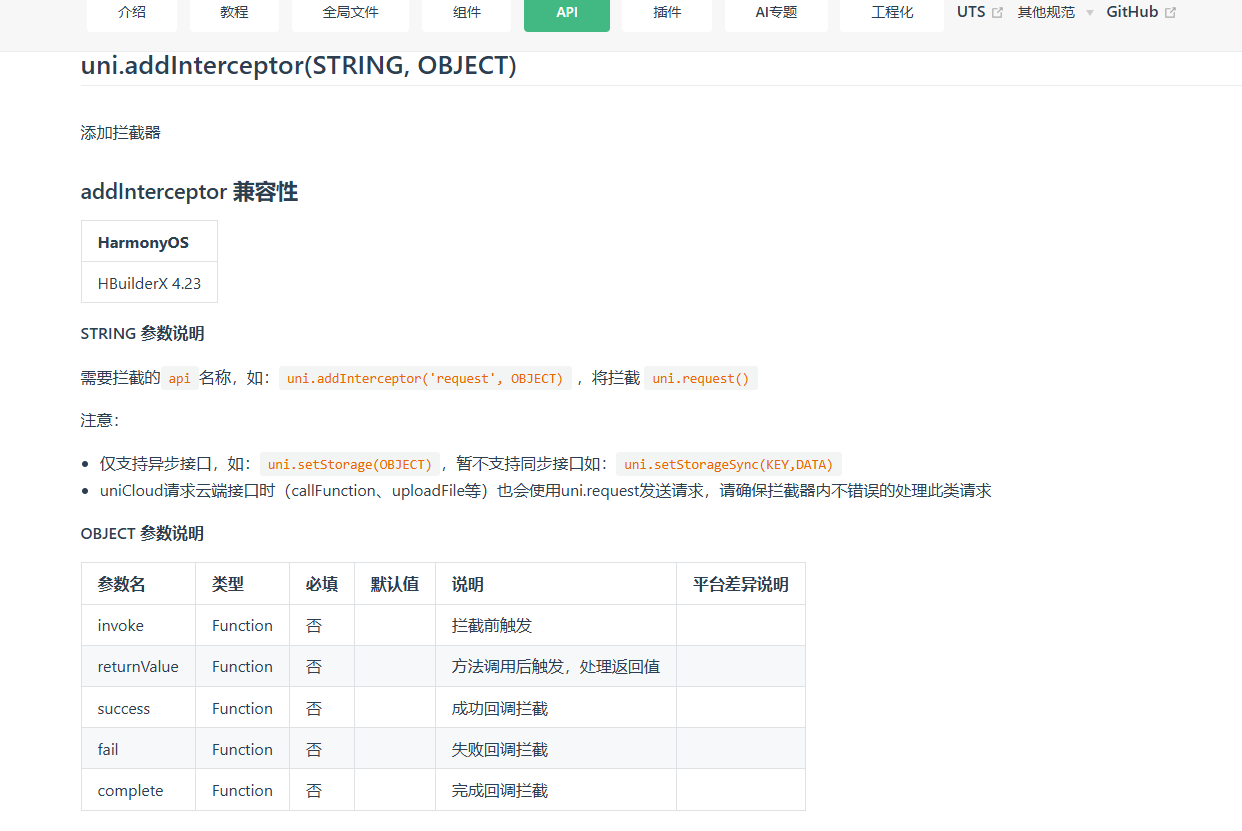Open the 介绍 navigation tab

(x=132, y=13)
